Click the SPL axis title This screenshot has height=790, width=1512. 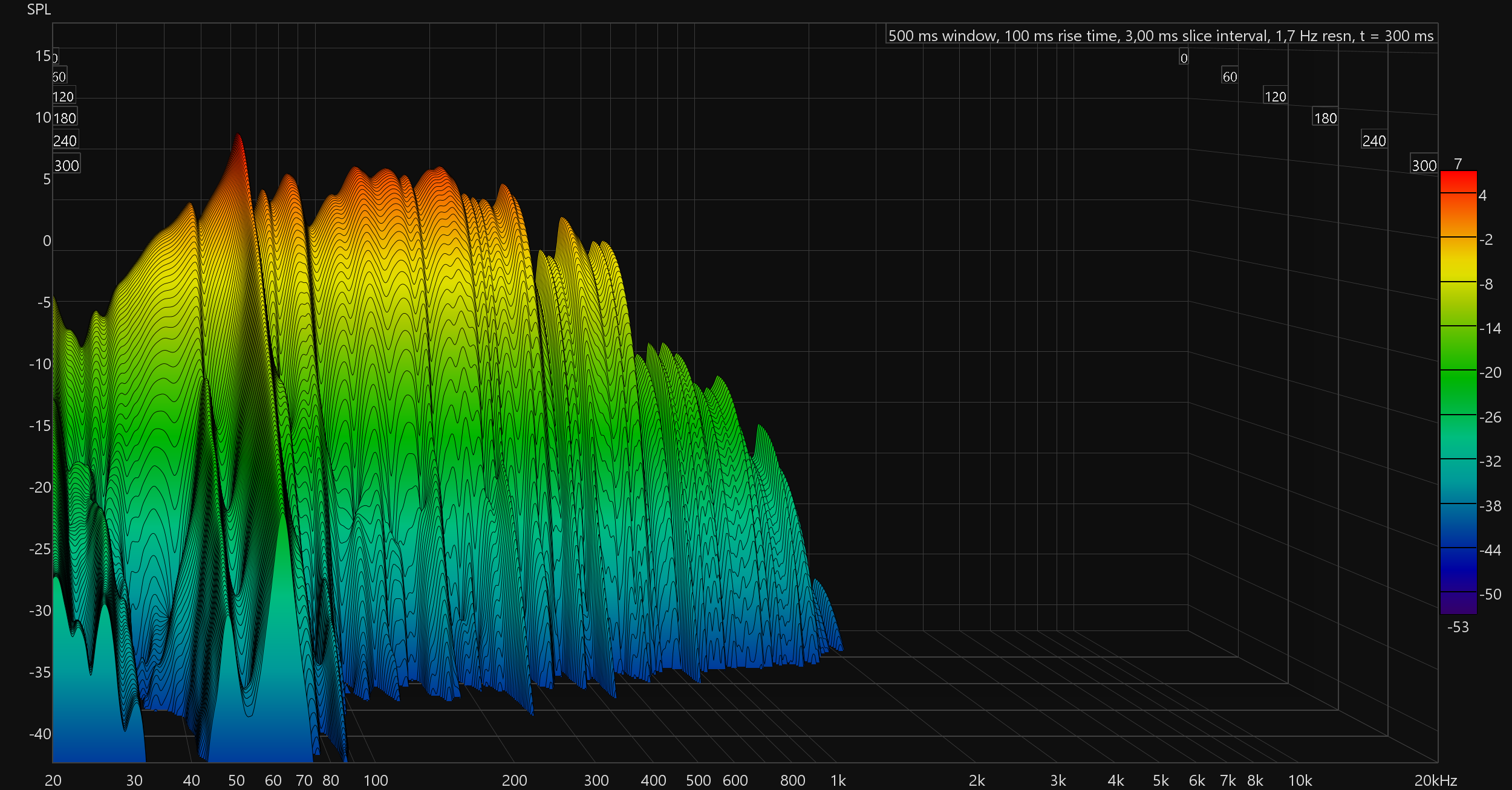point(39,10)
